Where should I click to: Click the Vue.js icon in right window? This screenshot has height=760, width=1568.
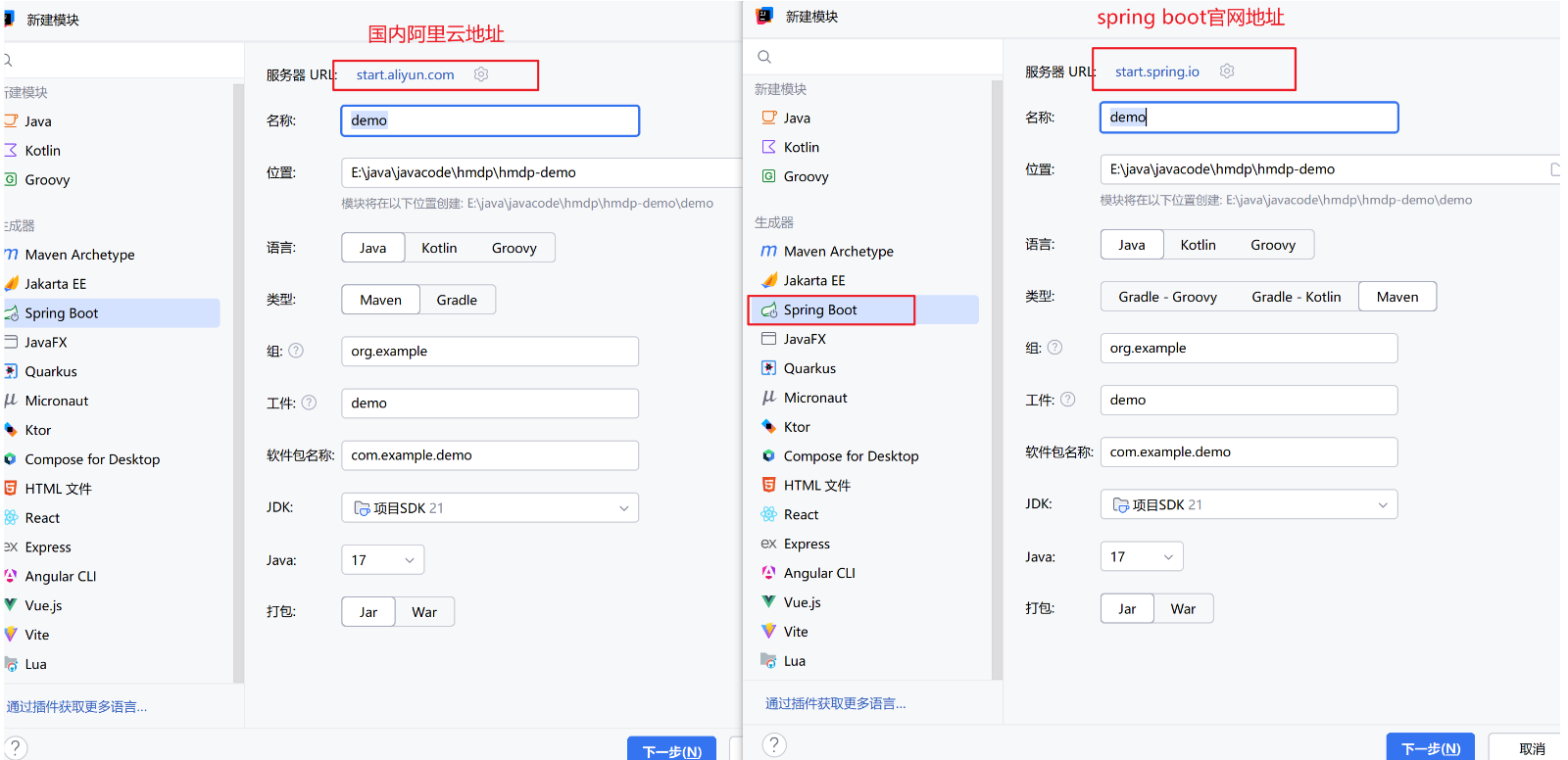coord(769,602)
